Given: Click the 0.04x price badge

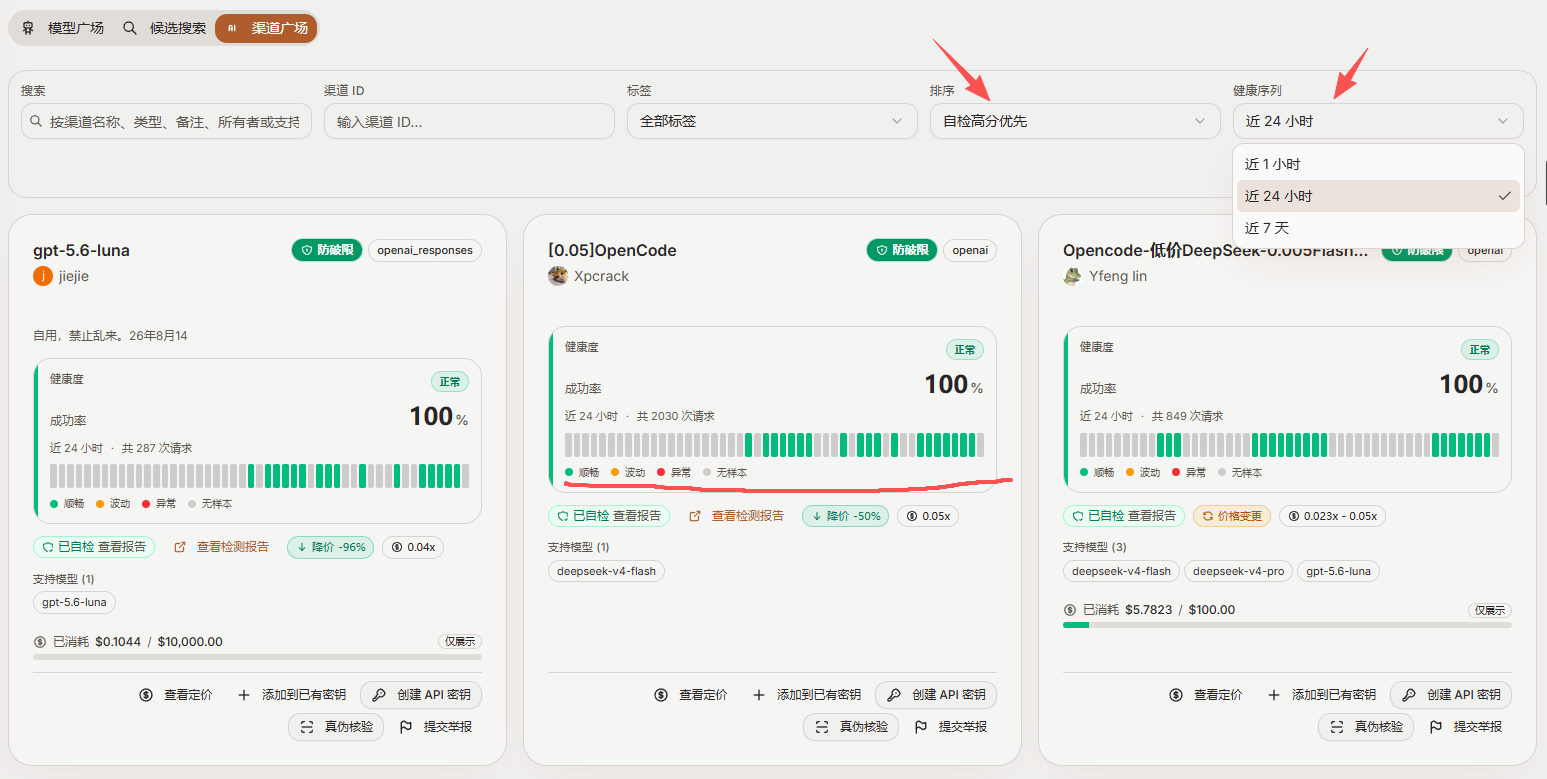Looking at the screenshot, I should [x=413, y=547].
